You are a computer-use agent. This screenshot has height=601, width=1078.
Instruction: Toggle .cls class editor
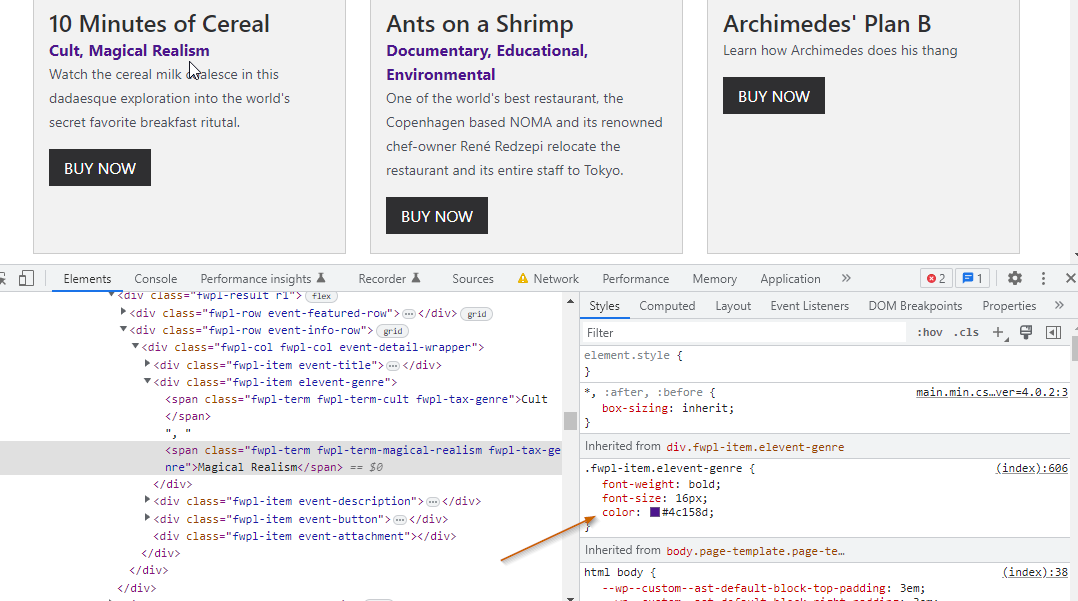click(x=966, y=333)
